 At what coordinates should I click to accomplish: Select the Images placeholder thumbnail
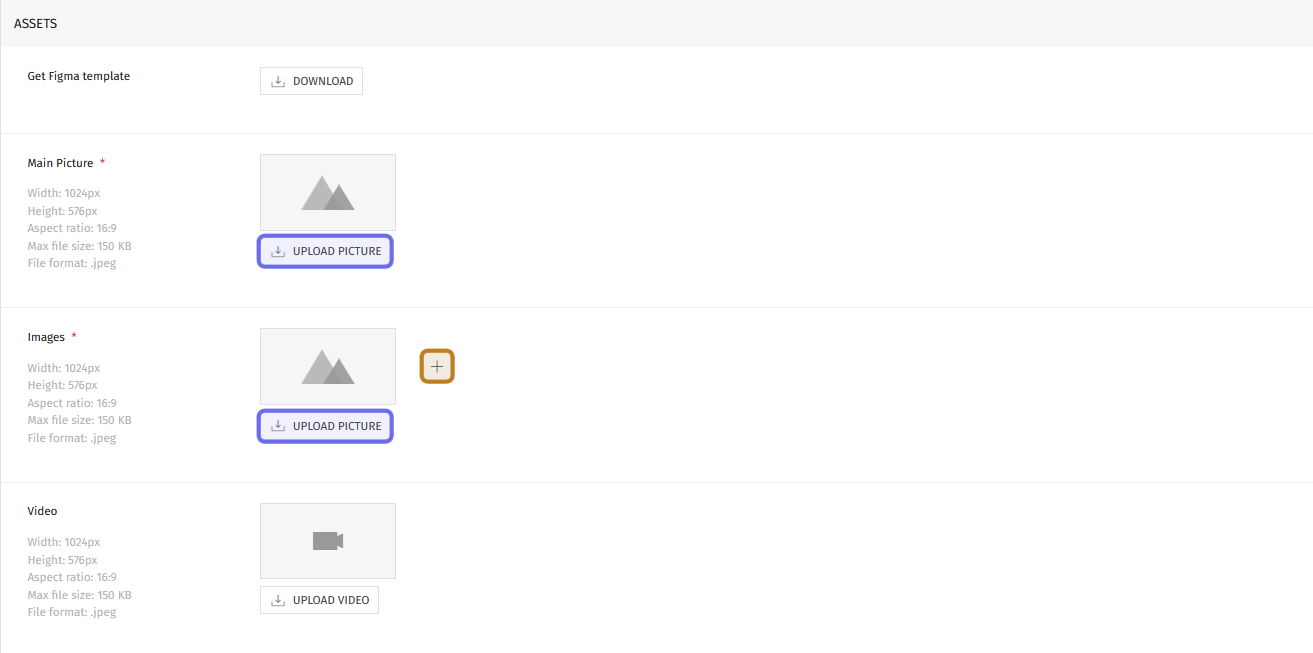pyautogui.click(x=328, y=367)
